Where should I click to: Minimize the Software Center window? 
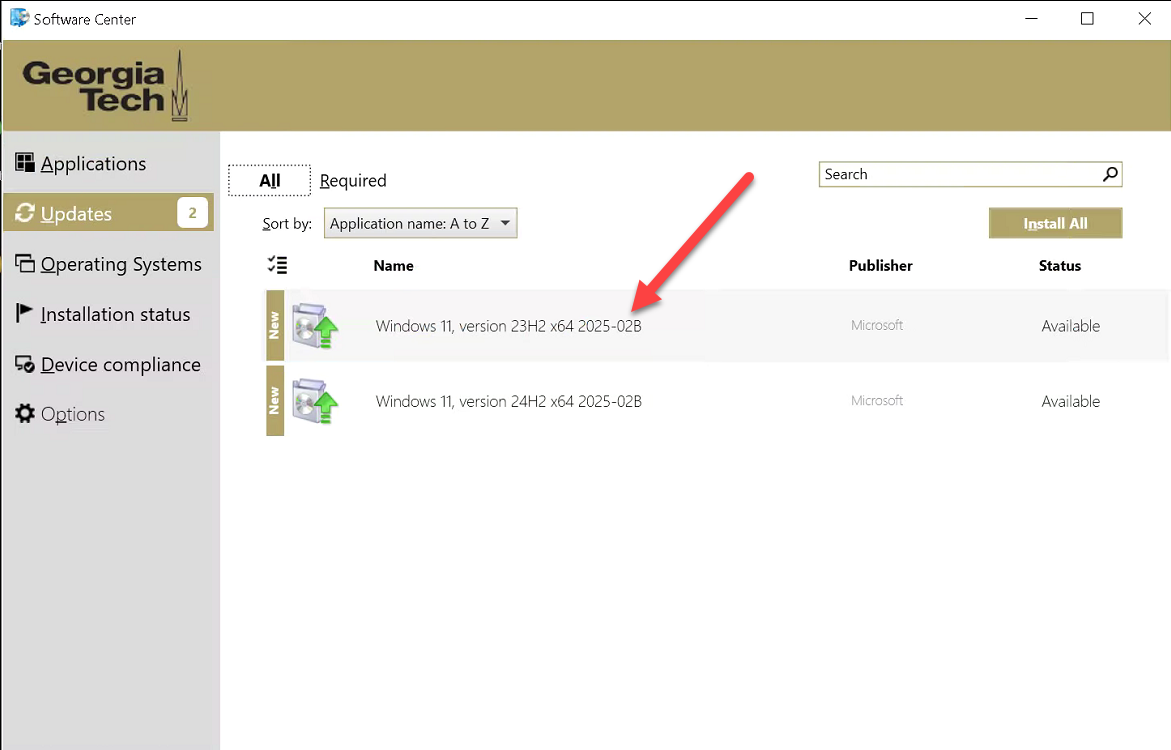pos(1031,18)
